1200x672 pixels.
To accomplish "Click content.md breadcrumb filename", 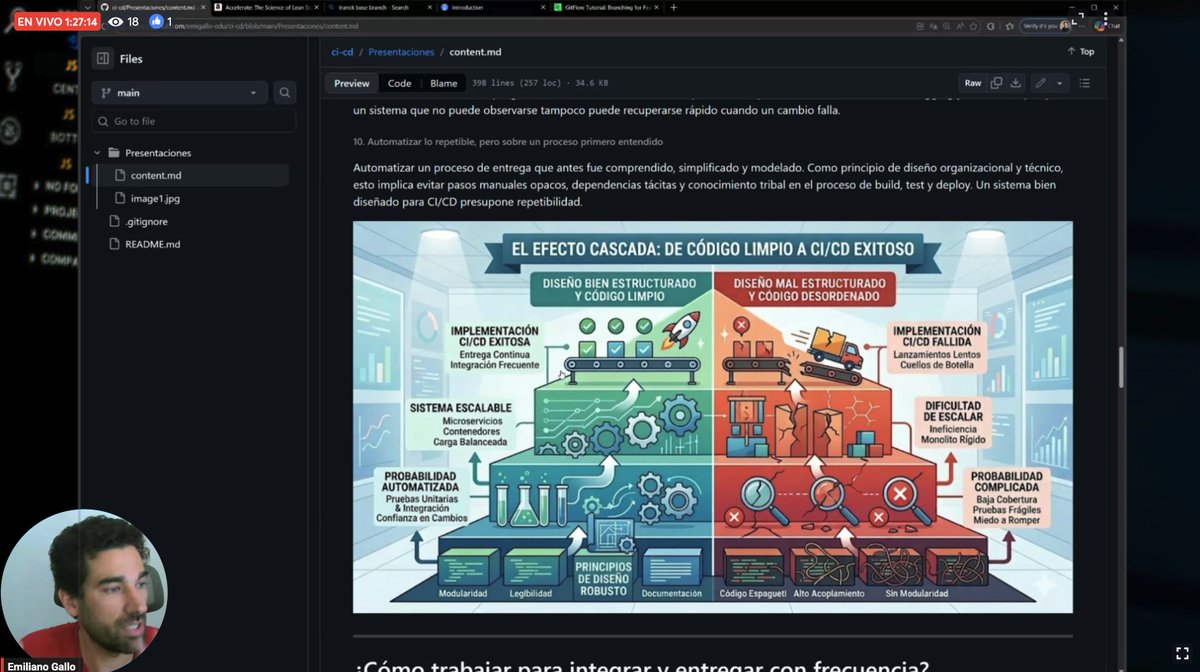I will pos(477,52).
